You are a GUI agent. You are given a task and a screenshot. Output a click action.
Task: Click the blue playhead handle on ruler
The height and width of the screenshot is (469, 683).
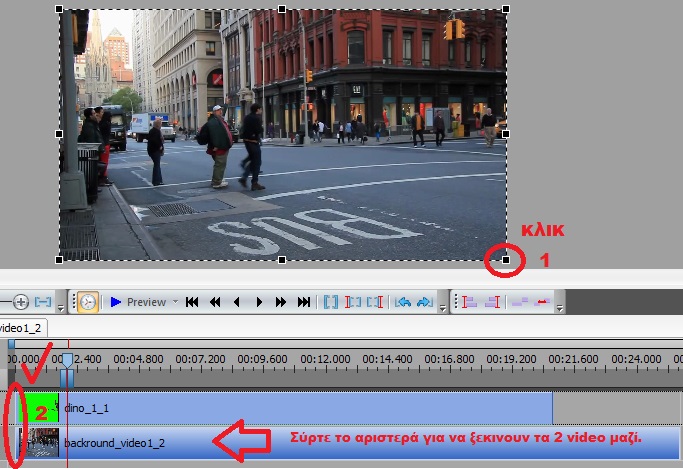click(67, 361)
